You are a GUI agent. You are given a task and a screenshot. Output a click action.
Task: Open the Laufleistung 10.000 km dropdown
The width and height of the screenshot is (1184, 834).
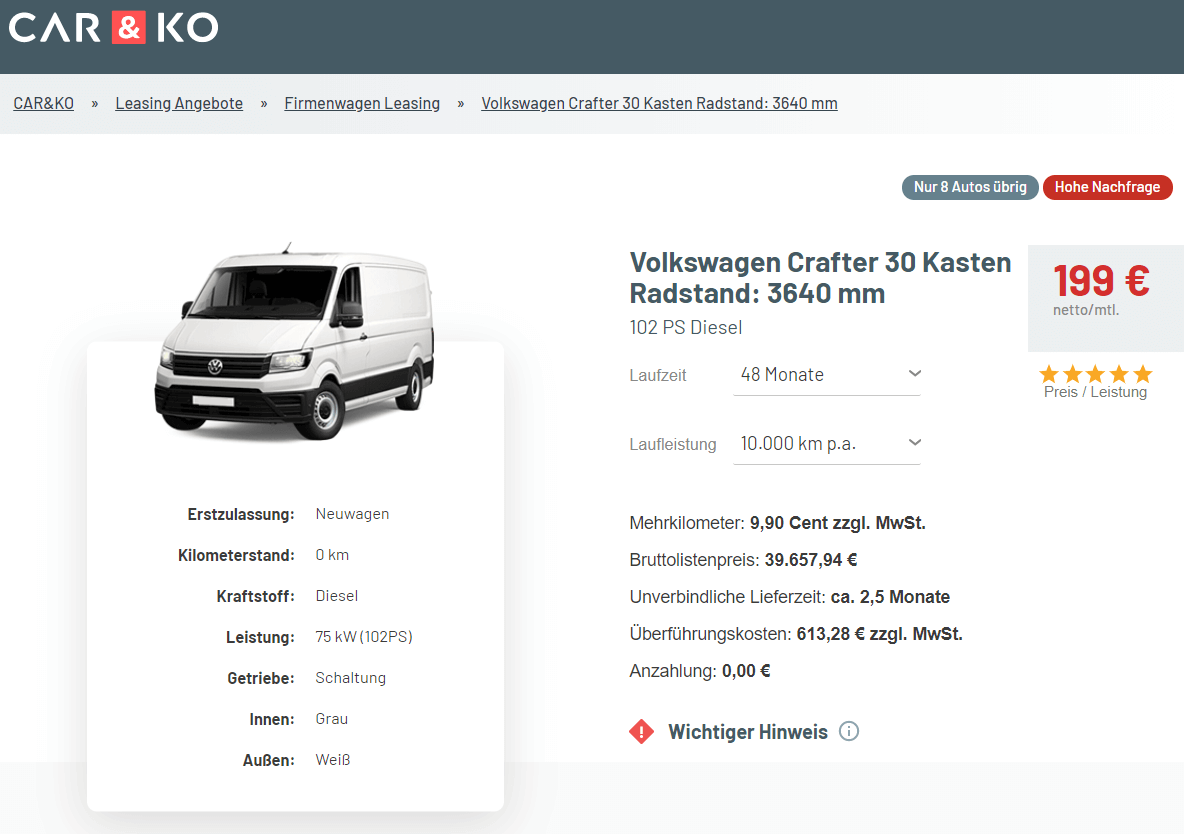pyautogui.click(x=827, y=443)
